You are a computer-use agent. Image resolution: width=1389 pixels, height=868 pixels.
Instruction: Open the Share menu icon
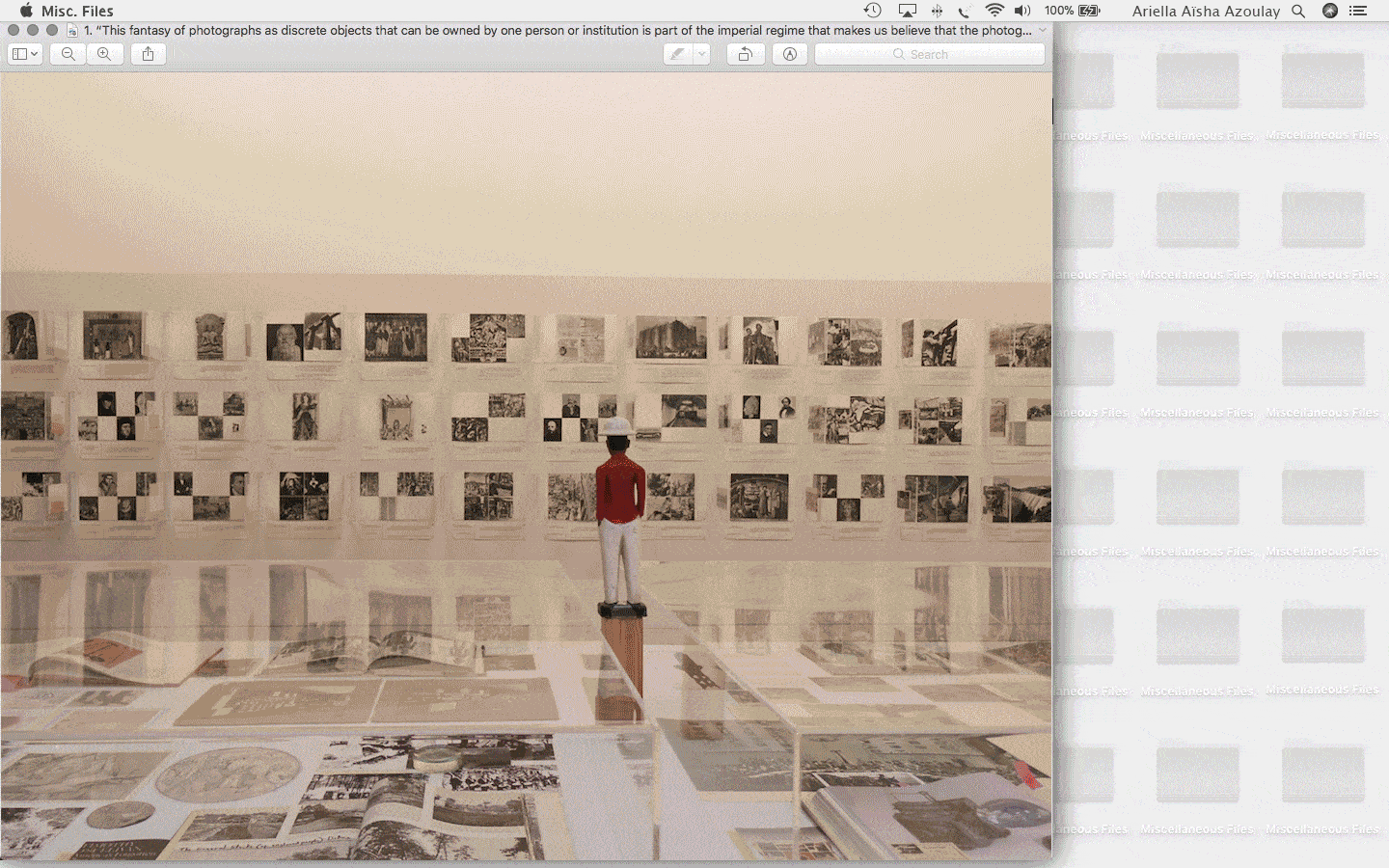pos(148,54)
